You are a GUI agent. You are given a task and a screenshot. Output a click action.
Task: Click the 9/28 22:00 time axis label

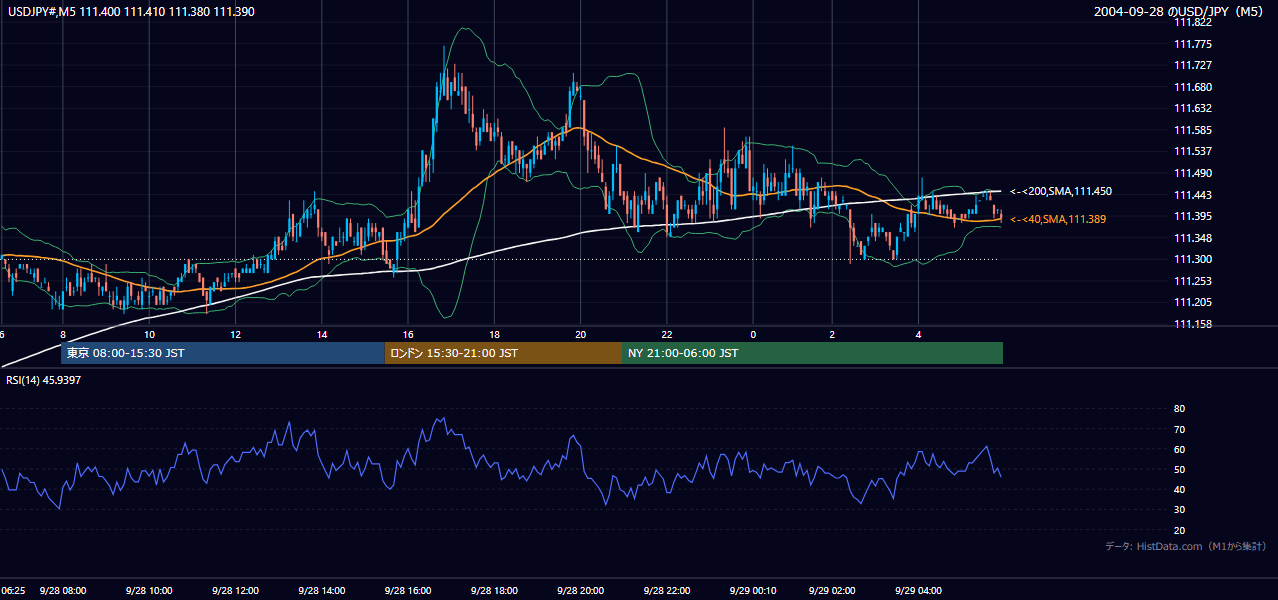coord(666,591)
